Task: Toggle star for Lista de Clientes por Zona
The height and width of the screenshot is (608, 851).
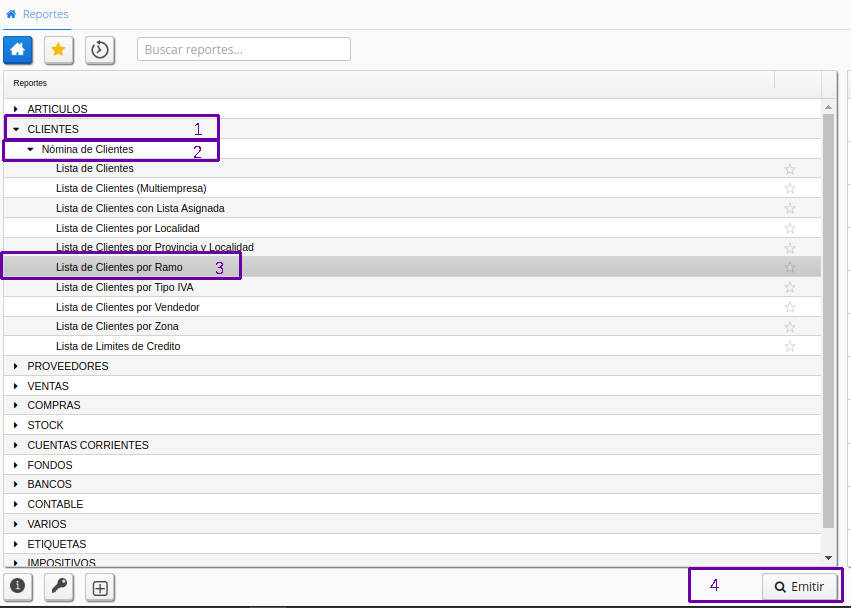Action: 790,327
